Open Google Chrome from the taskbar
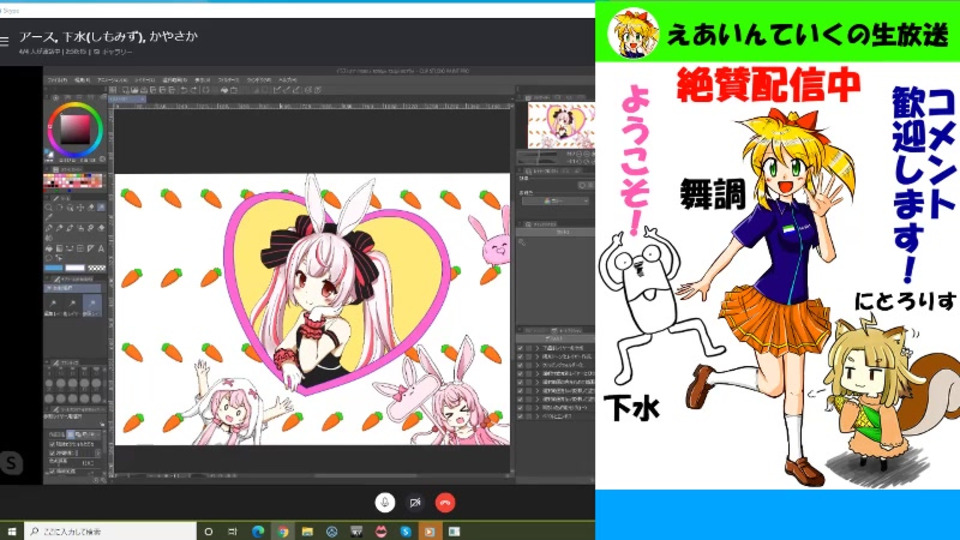The image size is (960, 540). point(283,531)
